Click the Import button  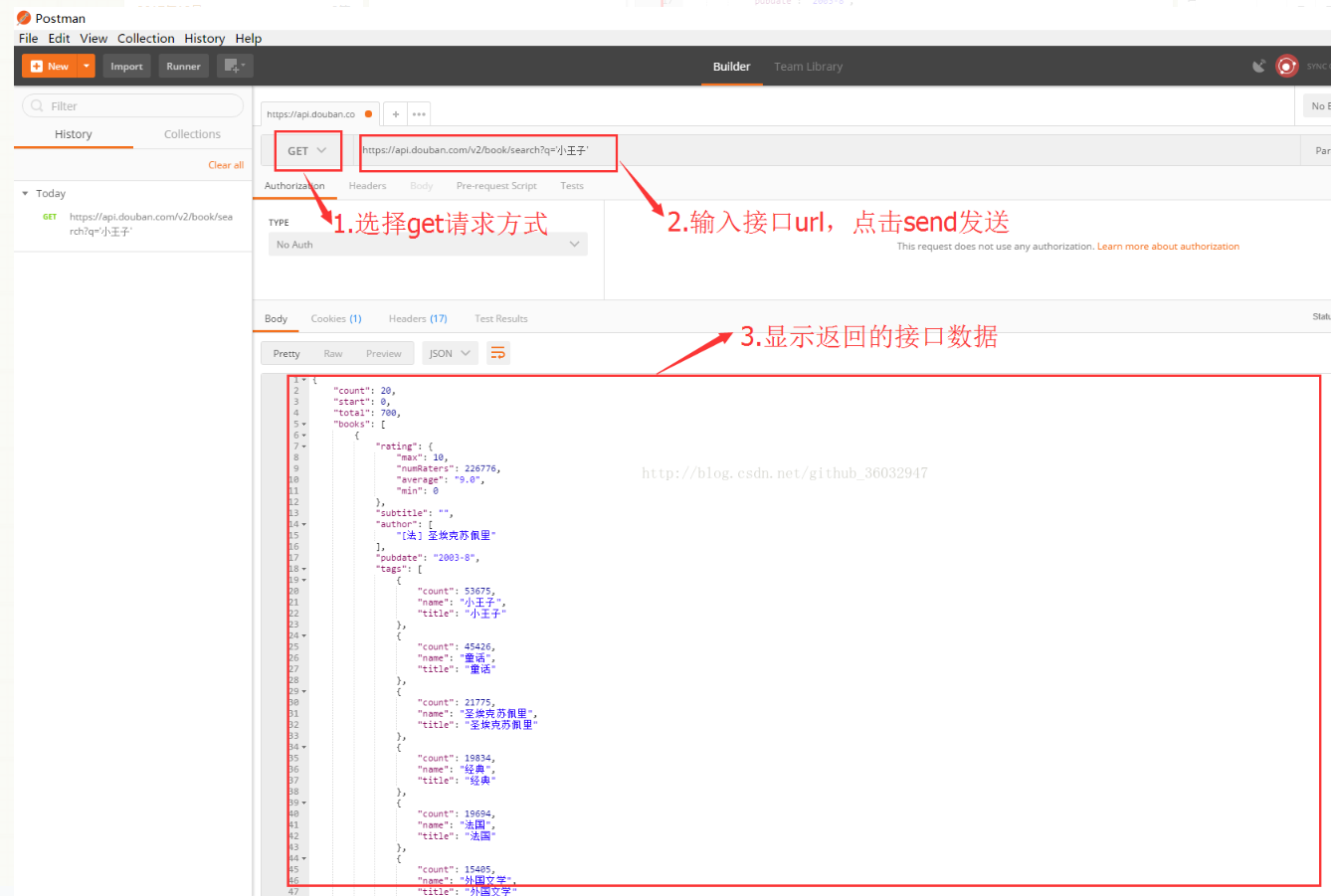coord(126,67)
